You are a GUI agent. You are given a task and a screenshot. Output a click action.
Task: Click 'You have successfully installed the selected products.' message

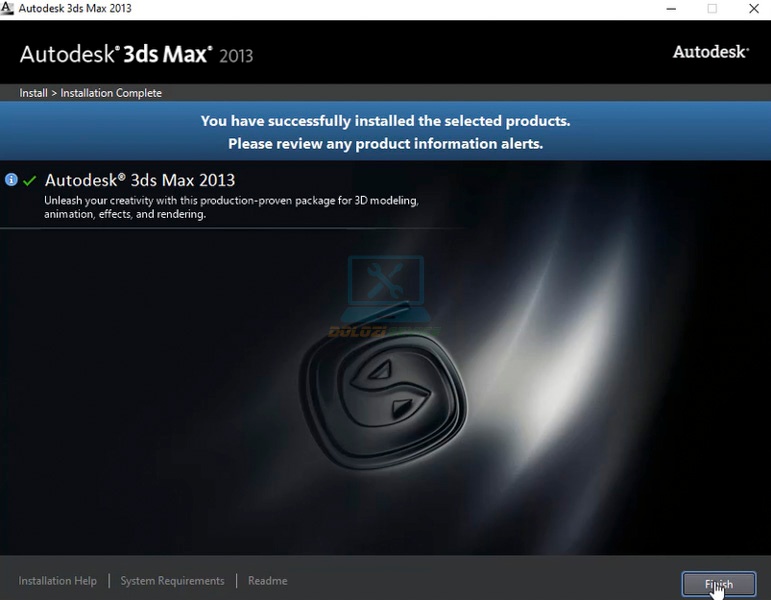click(x=386, y=121)
